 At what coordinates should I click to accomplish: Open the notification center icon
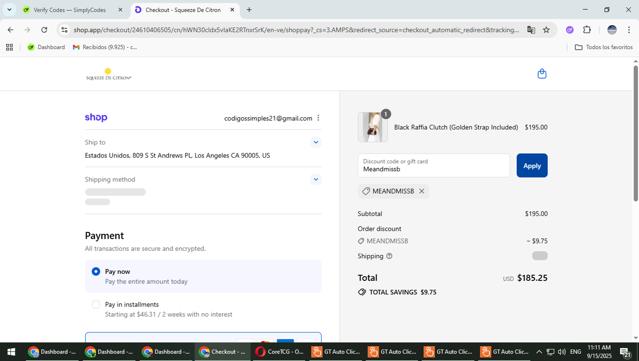626,352
